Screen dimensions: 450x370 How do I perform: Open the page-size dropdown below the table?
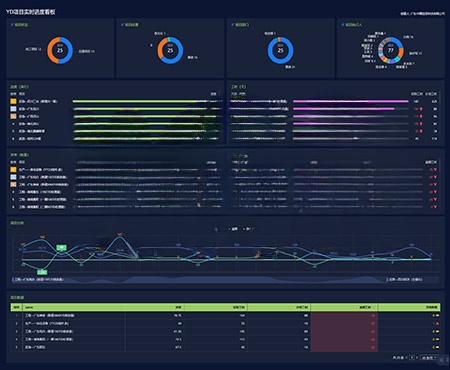429,358
